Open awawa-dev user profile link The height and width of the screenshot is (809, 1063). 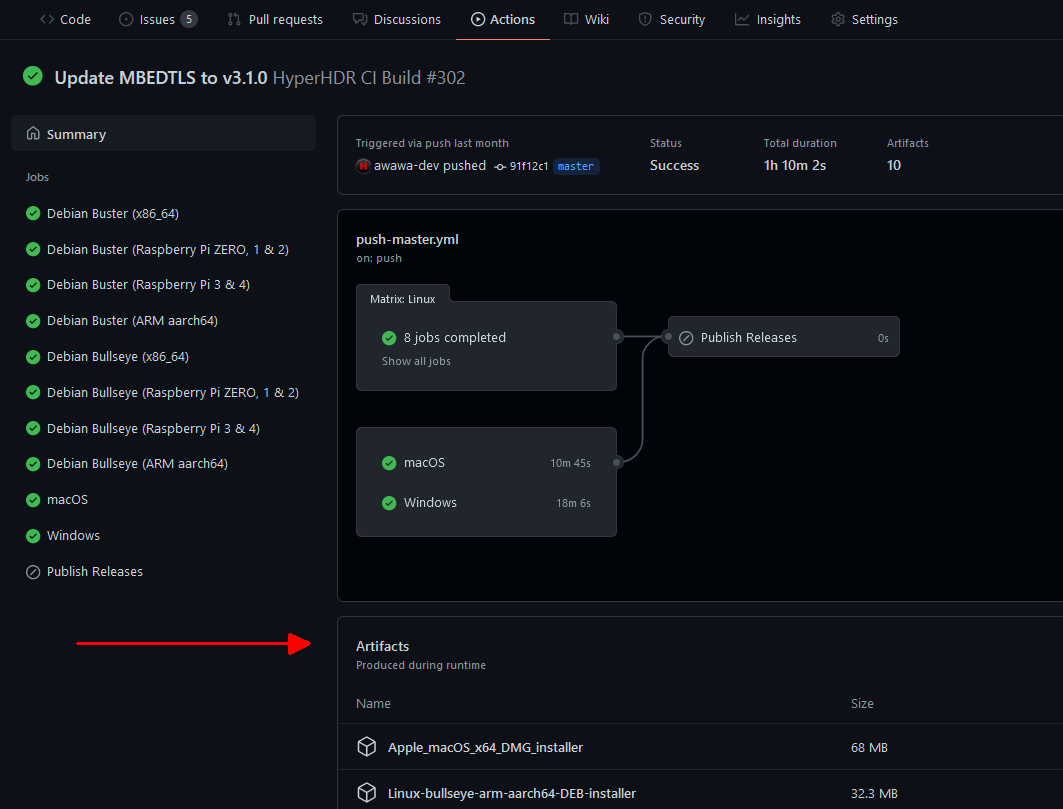tap(406, 165)
